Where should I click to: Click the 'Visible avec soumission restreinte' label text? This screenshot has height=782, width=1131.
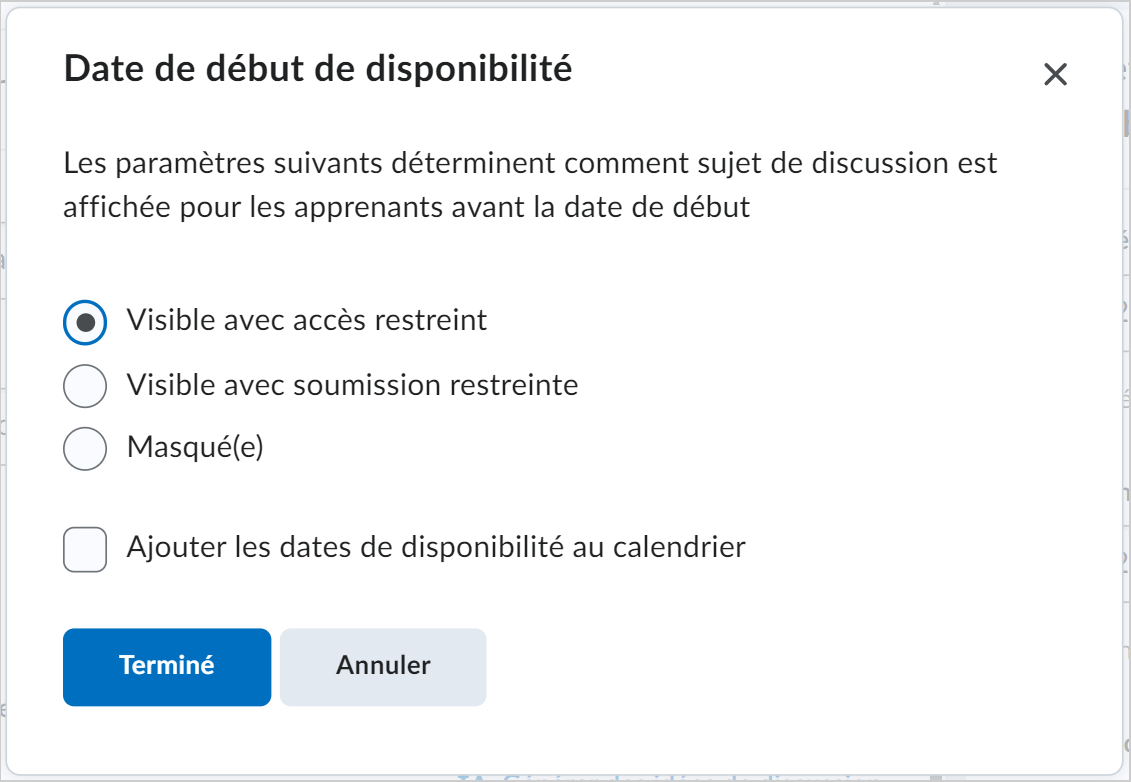point(352,385)
